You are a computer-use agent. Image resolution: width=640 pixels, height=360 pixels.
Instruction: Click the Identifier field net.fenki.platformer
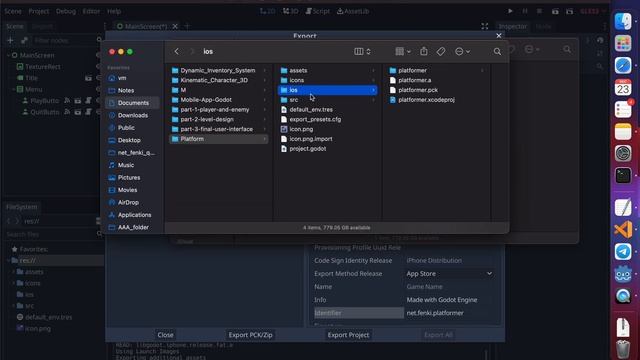[x=449, y=313]
